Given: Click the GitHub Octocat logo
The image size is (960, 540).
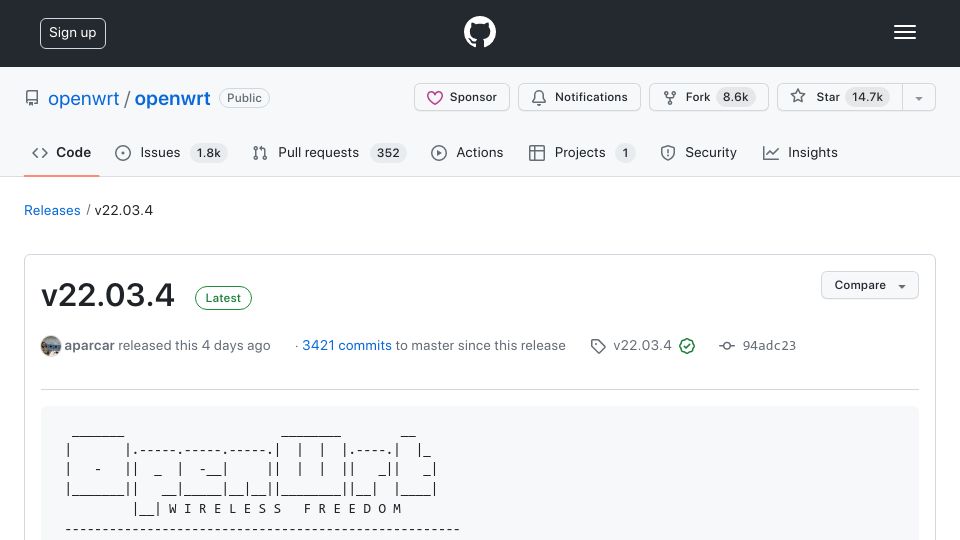Looking at the screenshot, I should pyautogui.click(x=479, y=32).
